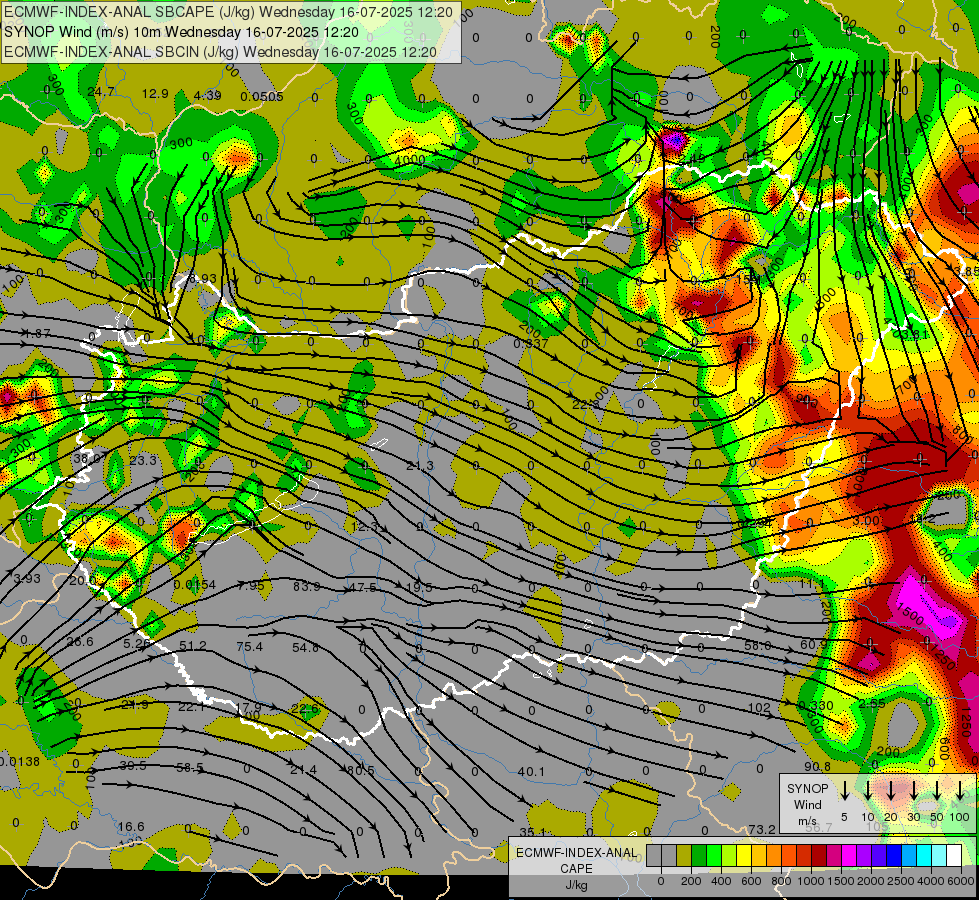
Task: Click the 40.1 value on the map
Action: (531, 771)
